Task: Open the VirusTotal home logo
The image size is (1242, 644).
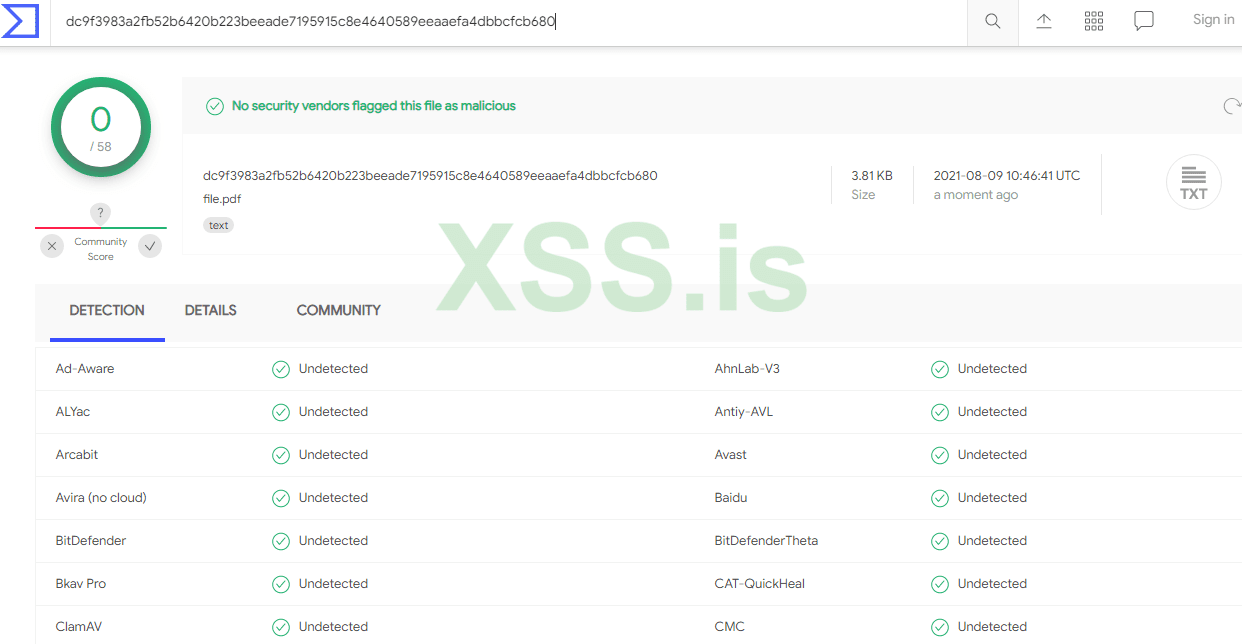Action: pos(20,20)
